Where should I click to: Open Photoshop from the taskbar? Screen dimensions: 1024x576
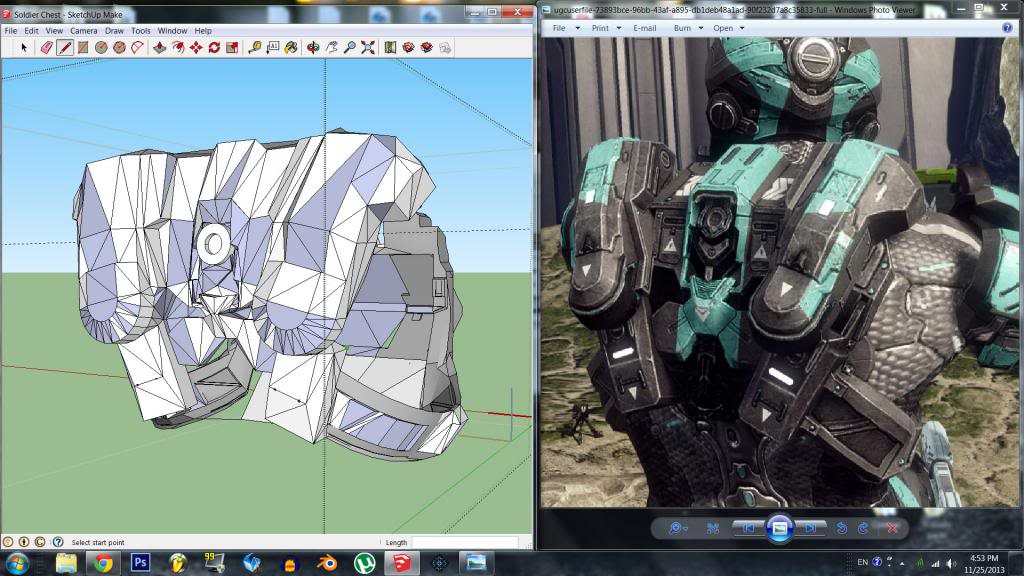[140, 563]
